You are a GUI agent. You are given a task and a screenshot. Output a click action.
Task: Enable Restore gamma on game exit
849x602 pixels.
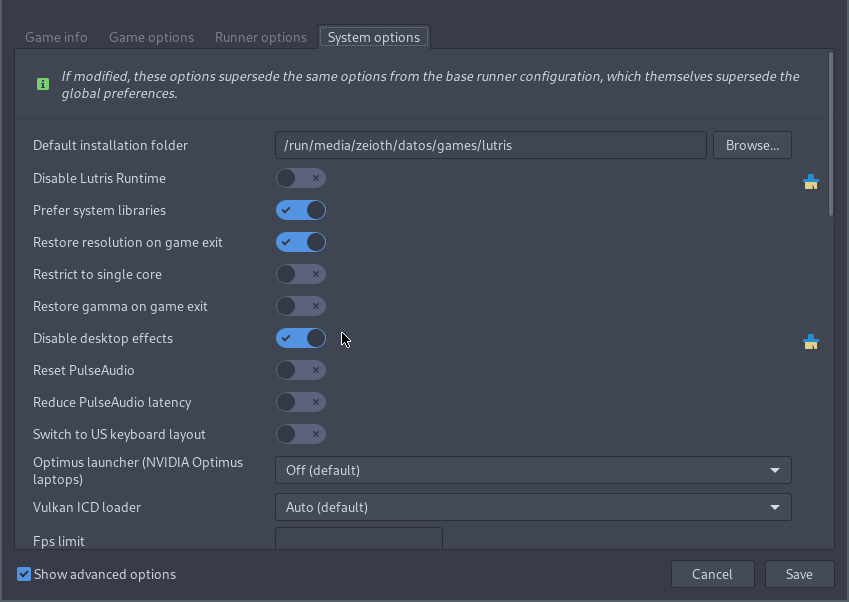click(x=300, y=306)
